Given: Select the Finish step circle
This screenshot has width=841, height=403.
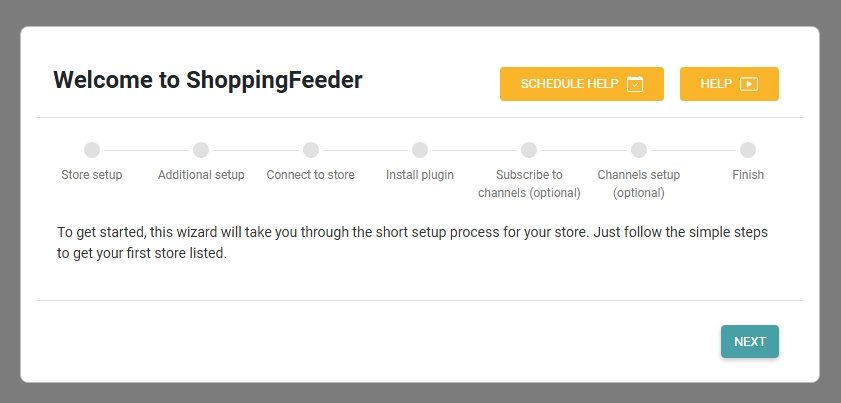Looking at the screenshot, I should pos(748,150).
